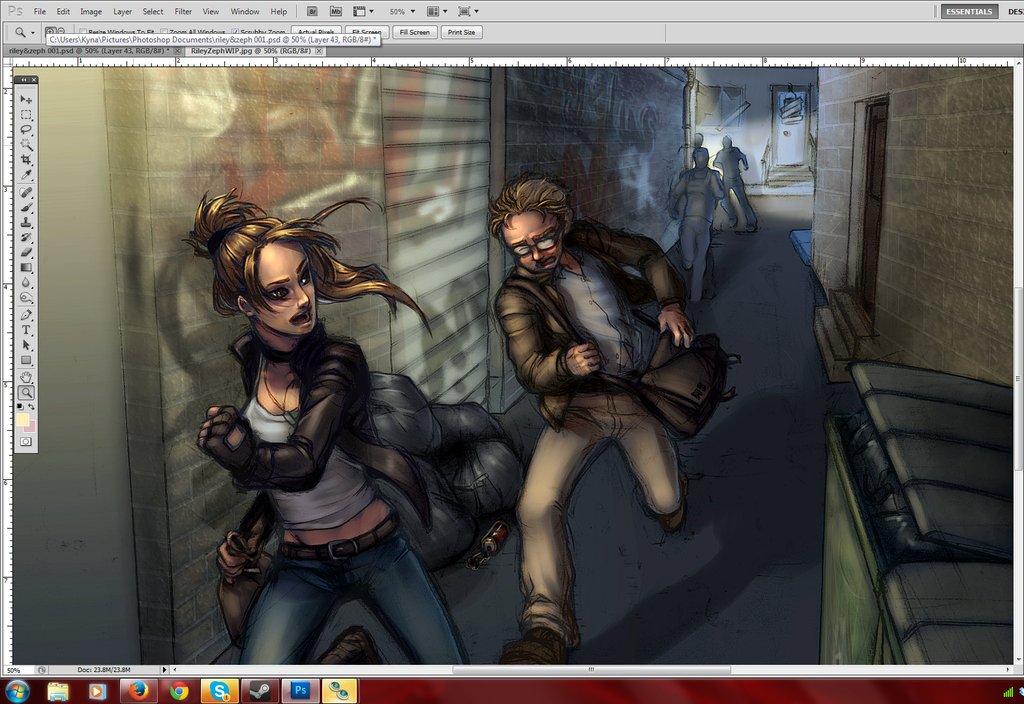Open the Filter menu
Viewport: 1024px width, 704px height.
coord(183,11)
